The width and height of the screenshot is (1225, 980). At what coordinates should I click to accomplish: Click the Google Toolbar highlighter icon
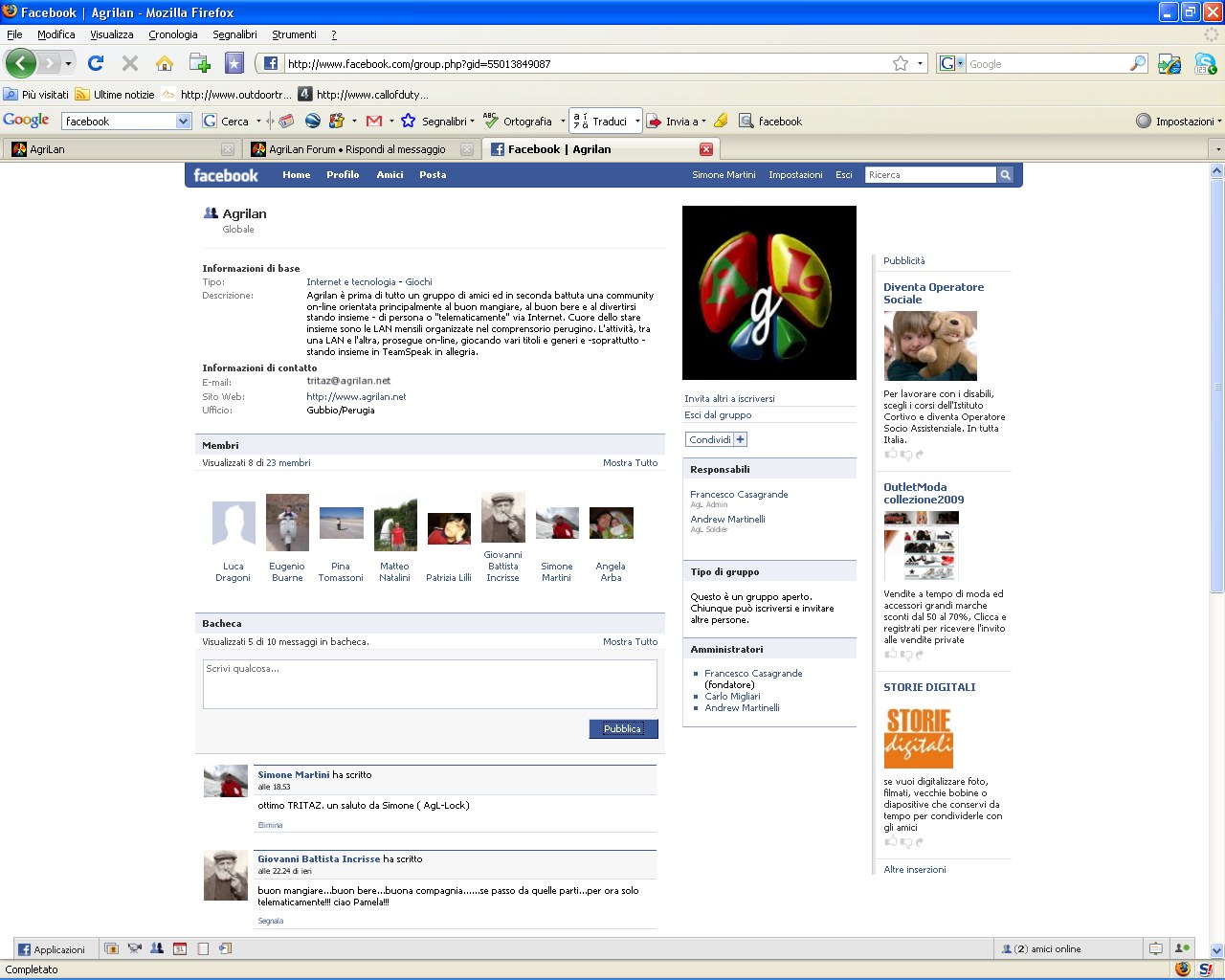click(x=721, y=121)
